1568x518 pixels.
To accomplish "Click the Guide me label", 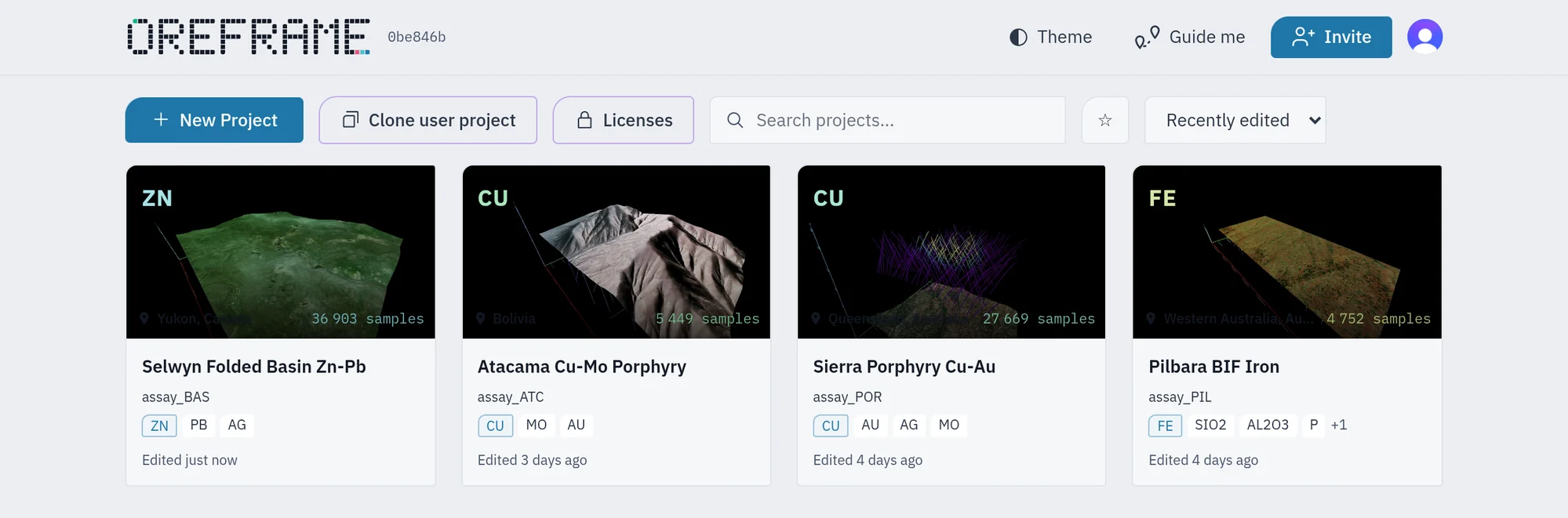I will coord(1207,37).
